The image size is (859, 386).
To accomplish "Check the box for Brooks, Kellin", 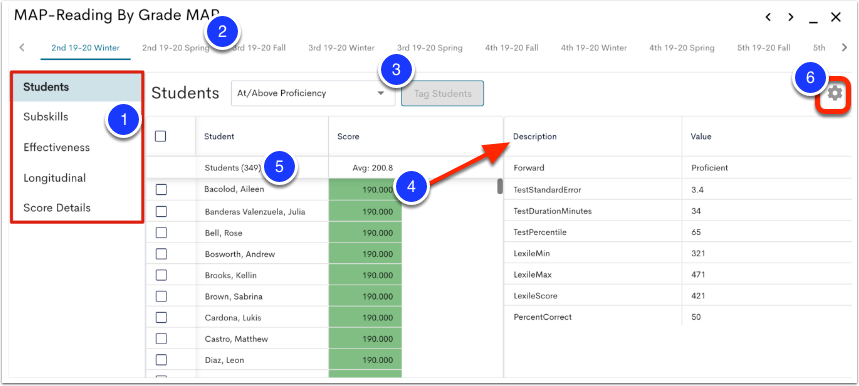I will tap(161, 275).
